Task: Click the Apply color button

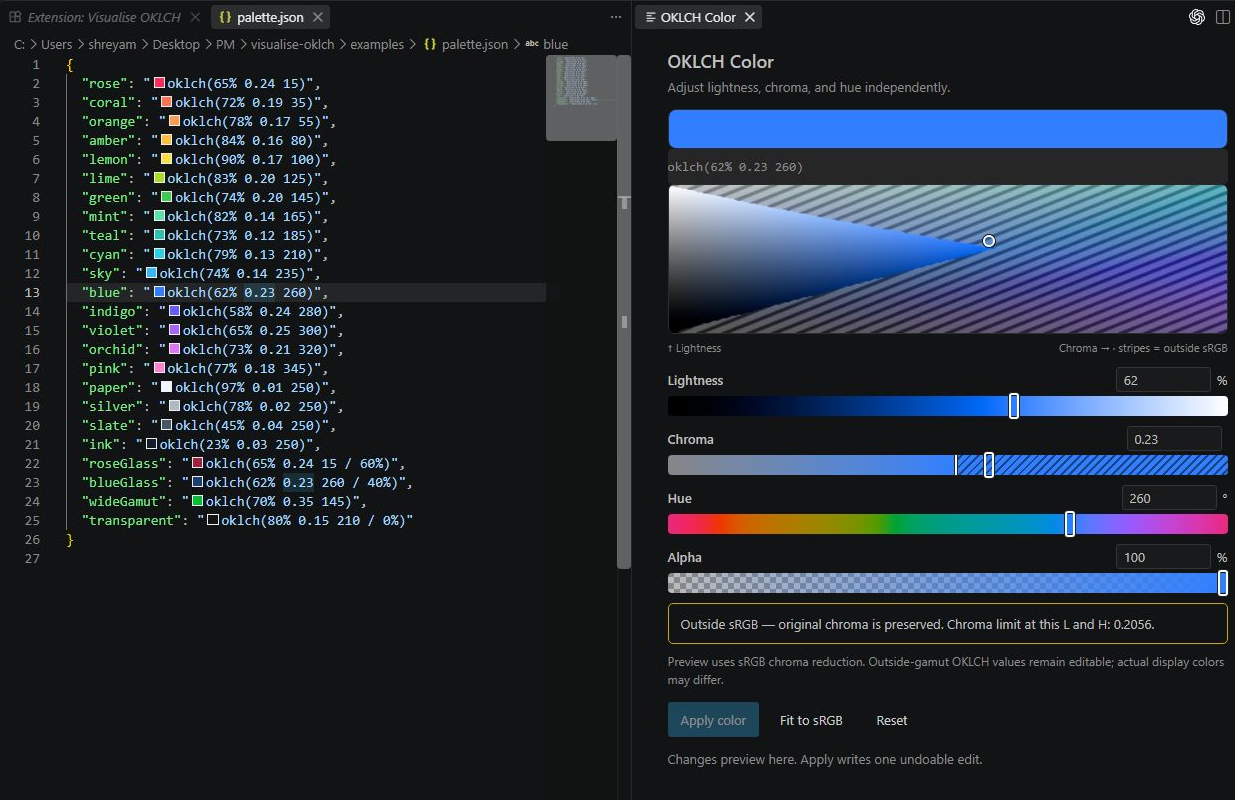Action: pos(713,720)
